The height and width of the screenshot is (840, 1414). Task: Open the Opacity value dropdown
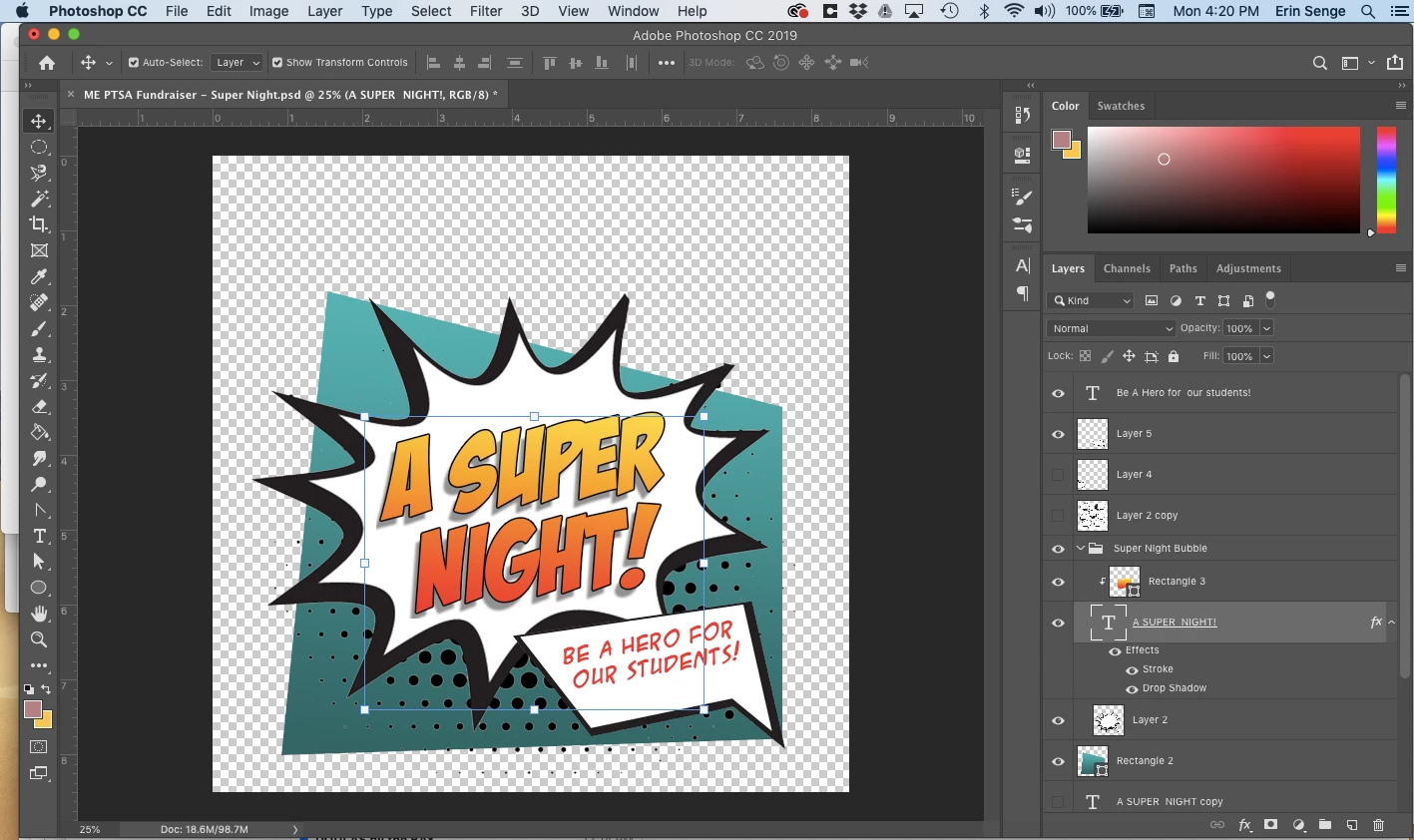pos(1266,328)
